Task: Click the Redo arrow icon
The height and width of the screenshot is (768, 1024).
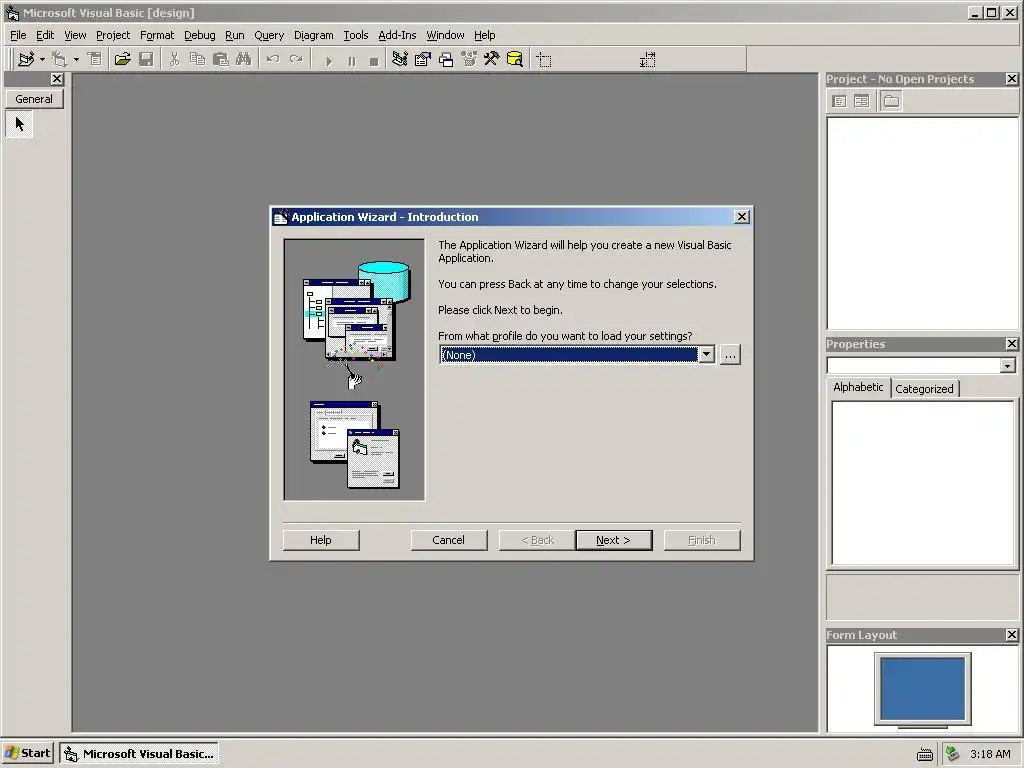Action: click(x=296, y=59)
